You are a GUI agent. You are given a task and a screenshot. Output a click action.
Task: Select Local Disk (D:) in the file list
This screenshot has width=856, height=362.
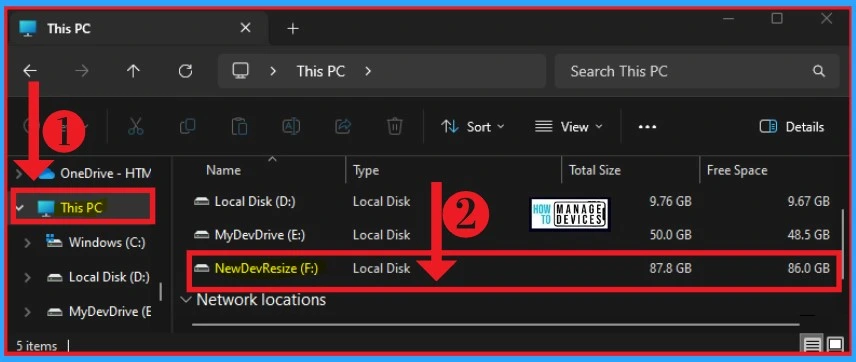[x=255, y=201]
